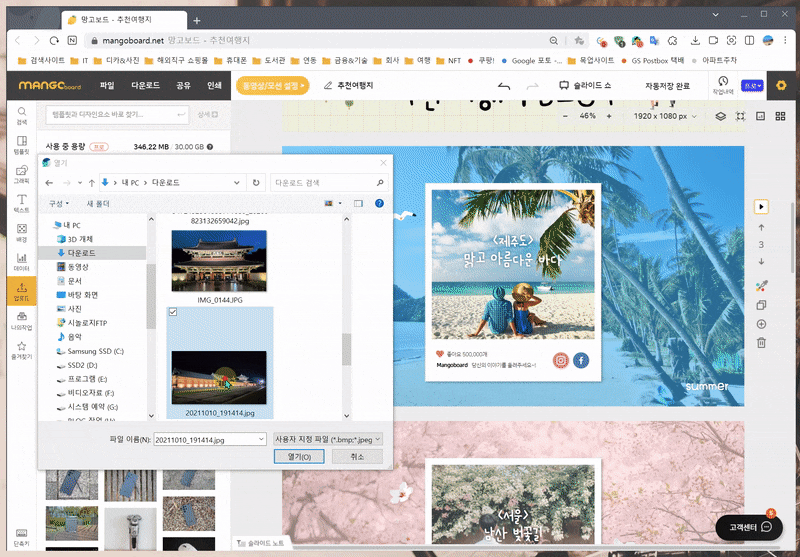The image size is (800, 557).
Task: Open the blue 프로 account dropdown
Action: [x=753, y=86]
